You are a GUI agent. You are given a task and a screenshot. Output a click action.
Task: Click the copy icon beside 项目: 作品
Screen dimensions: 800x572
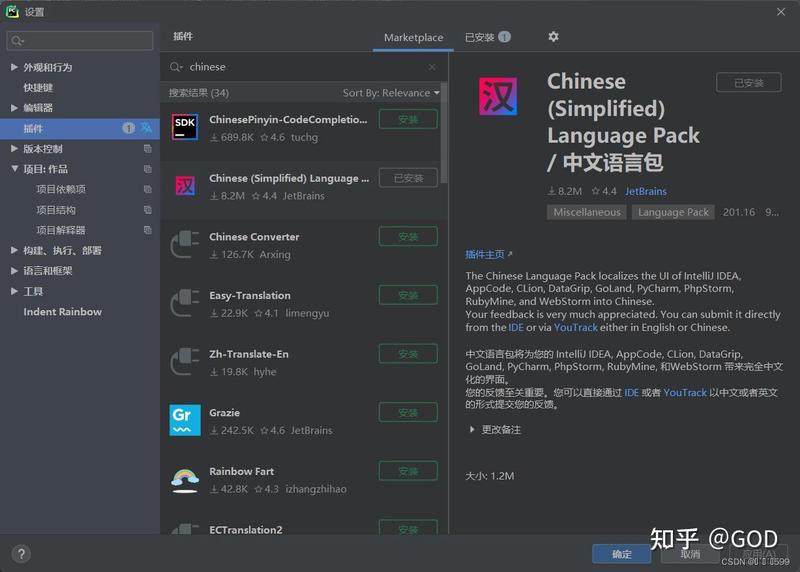pyautogui.click(x=147, y=169)
